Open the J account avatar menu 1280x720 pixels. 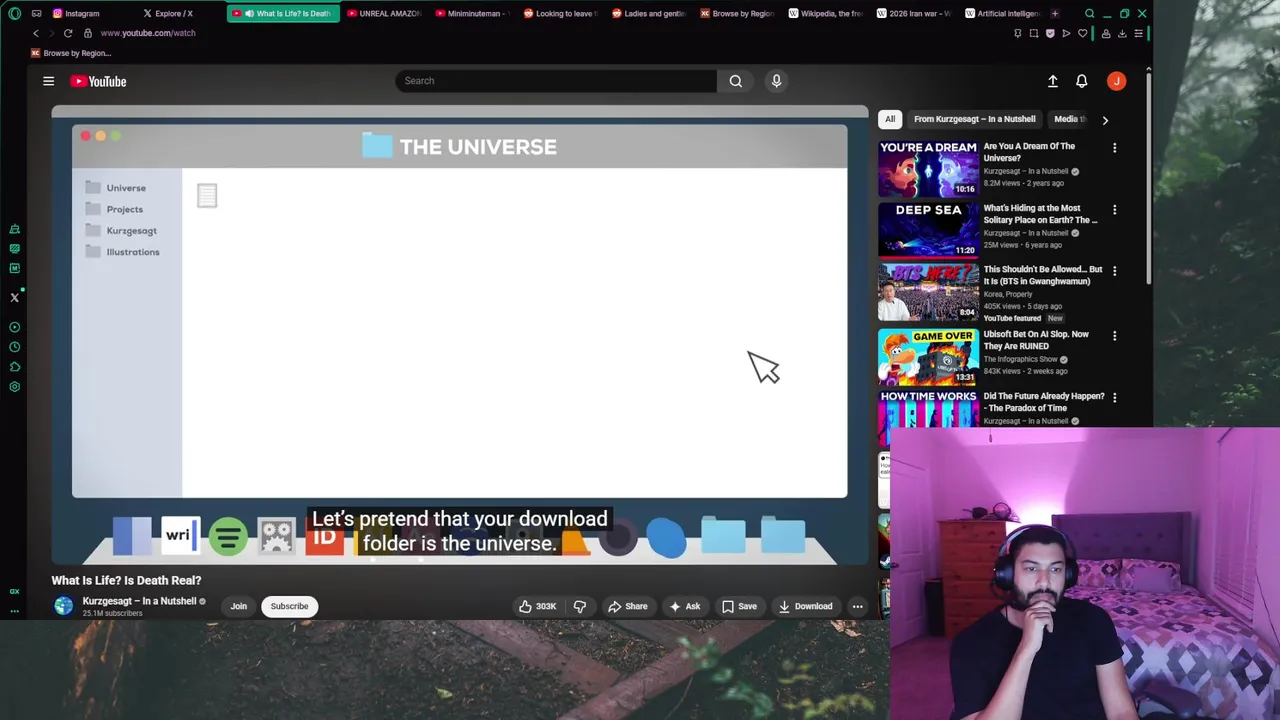pos(1116,81)
